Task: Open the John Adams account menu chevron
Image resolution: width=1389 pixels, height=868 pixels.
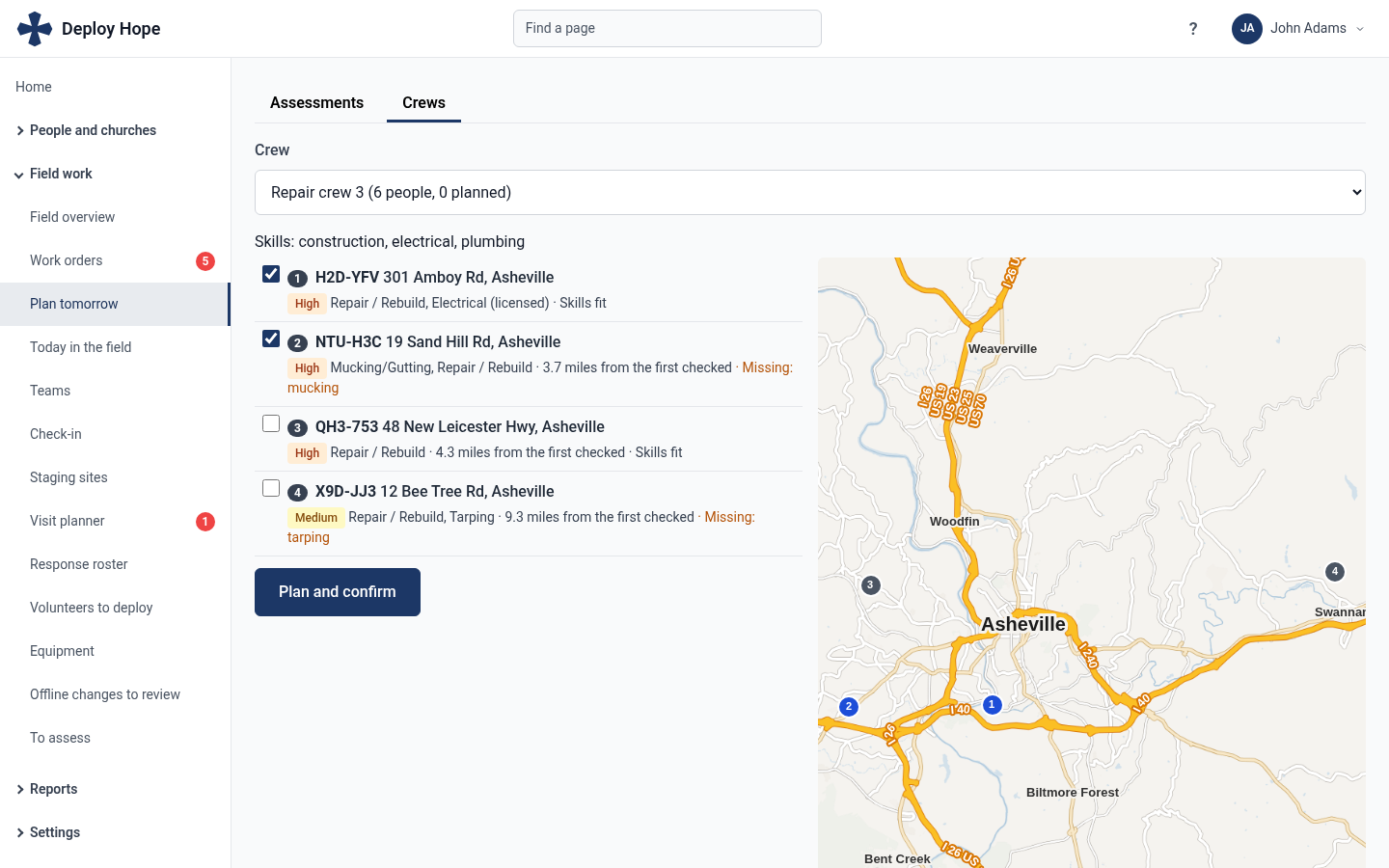Action: pos(1360,29)
